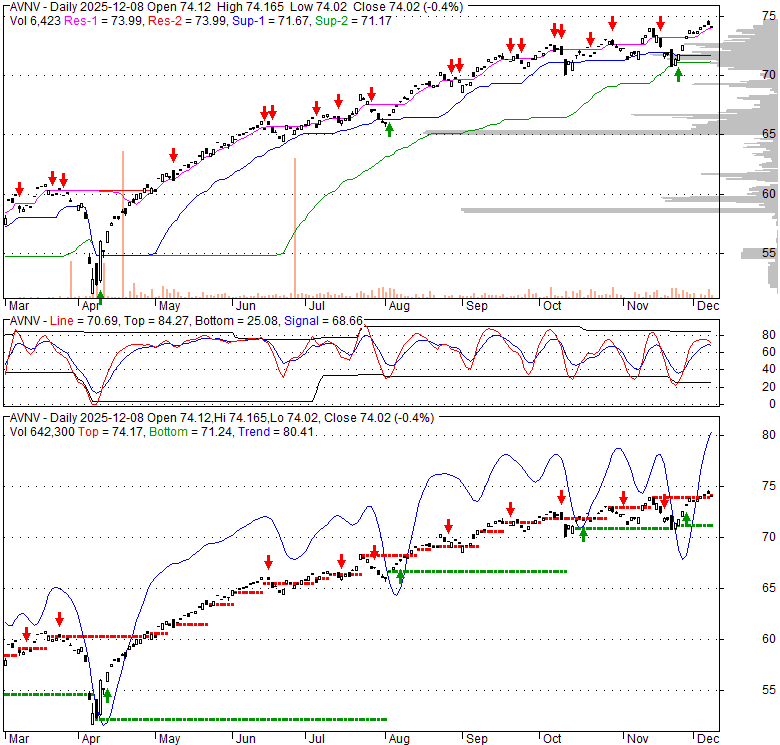
Task: Click the Aug month label on the top chart axis
Action: click(398, 305)
